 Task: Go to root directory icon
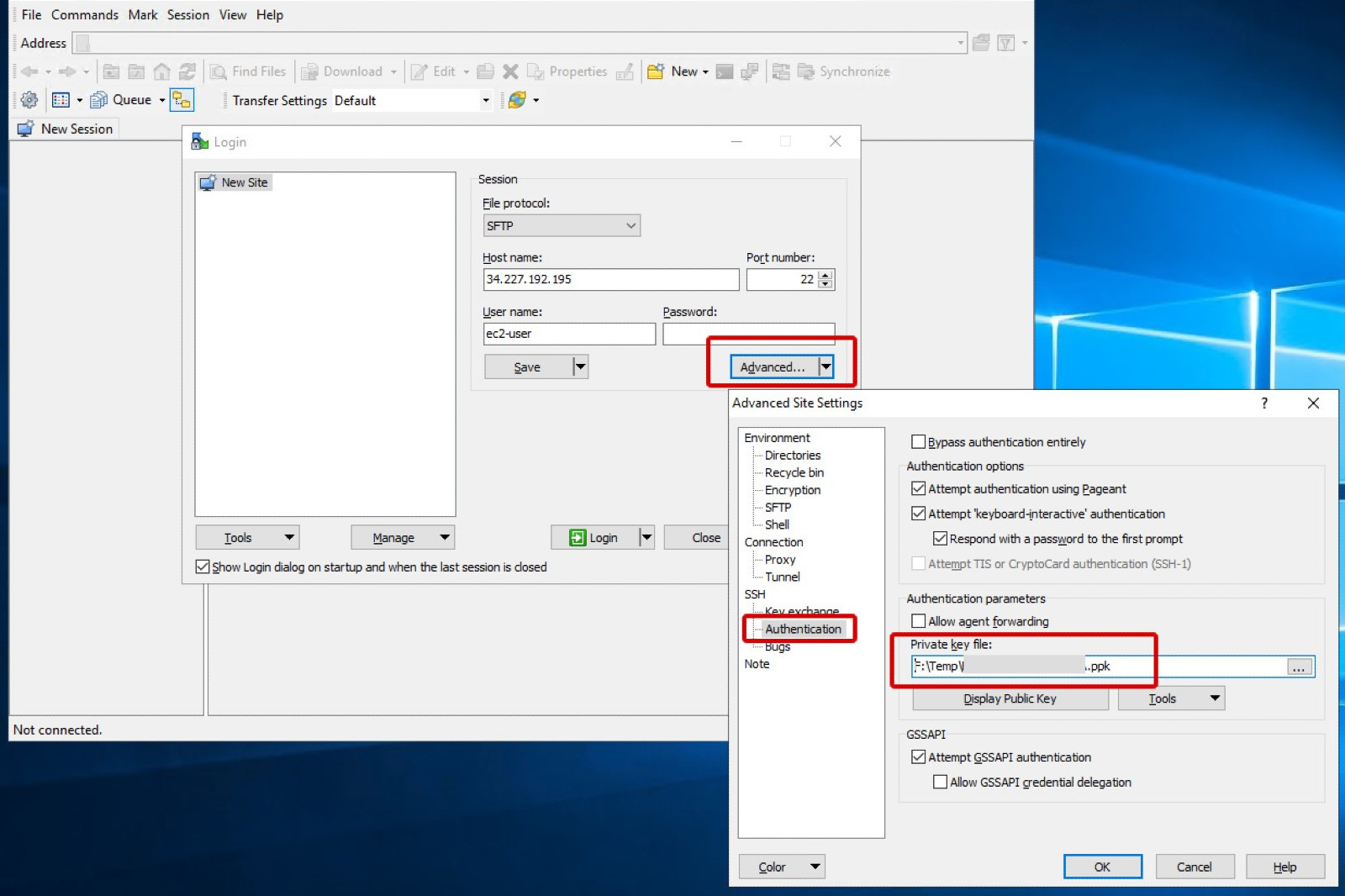tap(136, 71)
